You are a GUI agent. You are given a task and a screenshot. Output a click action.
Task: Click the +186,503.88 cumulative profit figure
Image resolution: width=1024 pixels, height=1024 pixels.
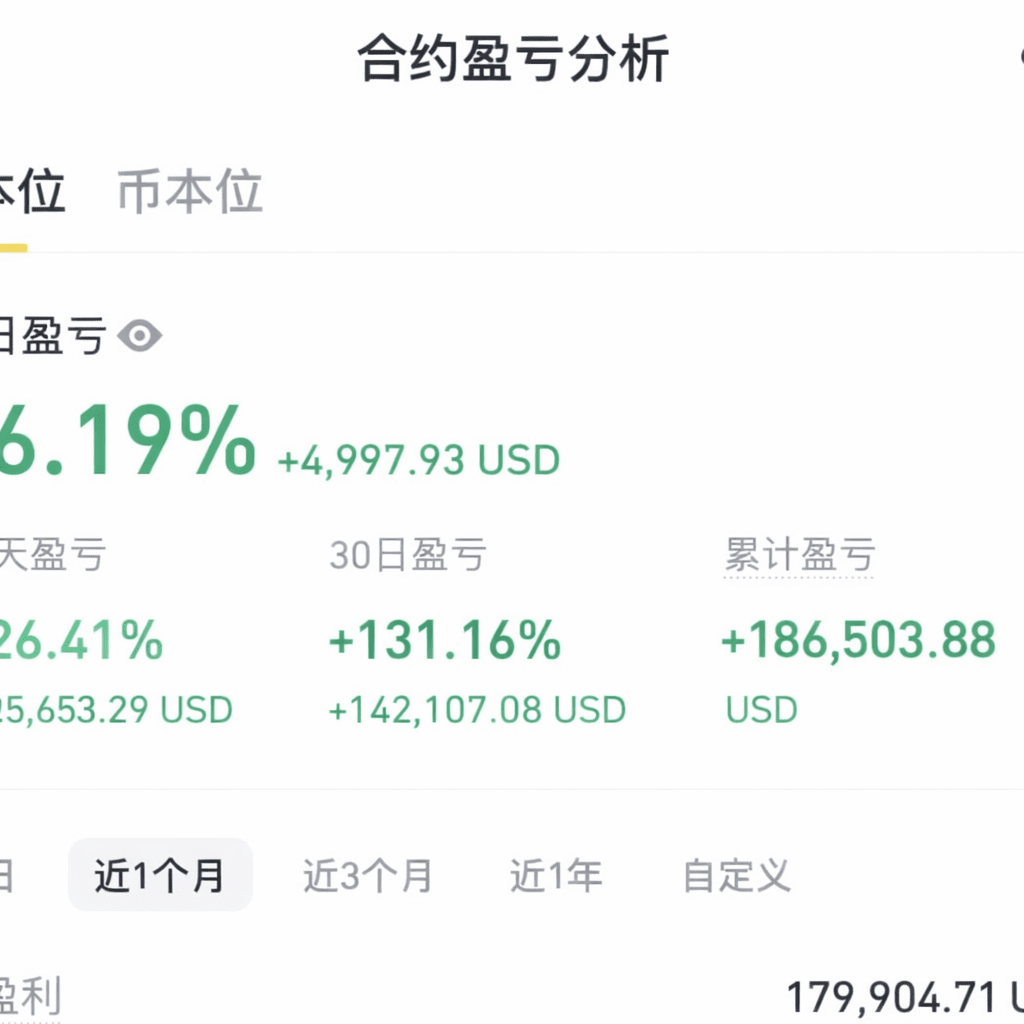(x=858, y=640)
